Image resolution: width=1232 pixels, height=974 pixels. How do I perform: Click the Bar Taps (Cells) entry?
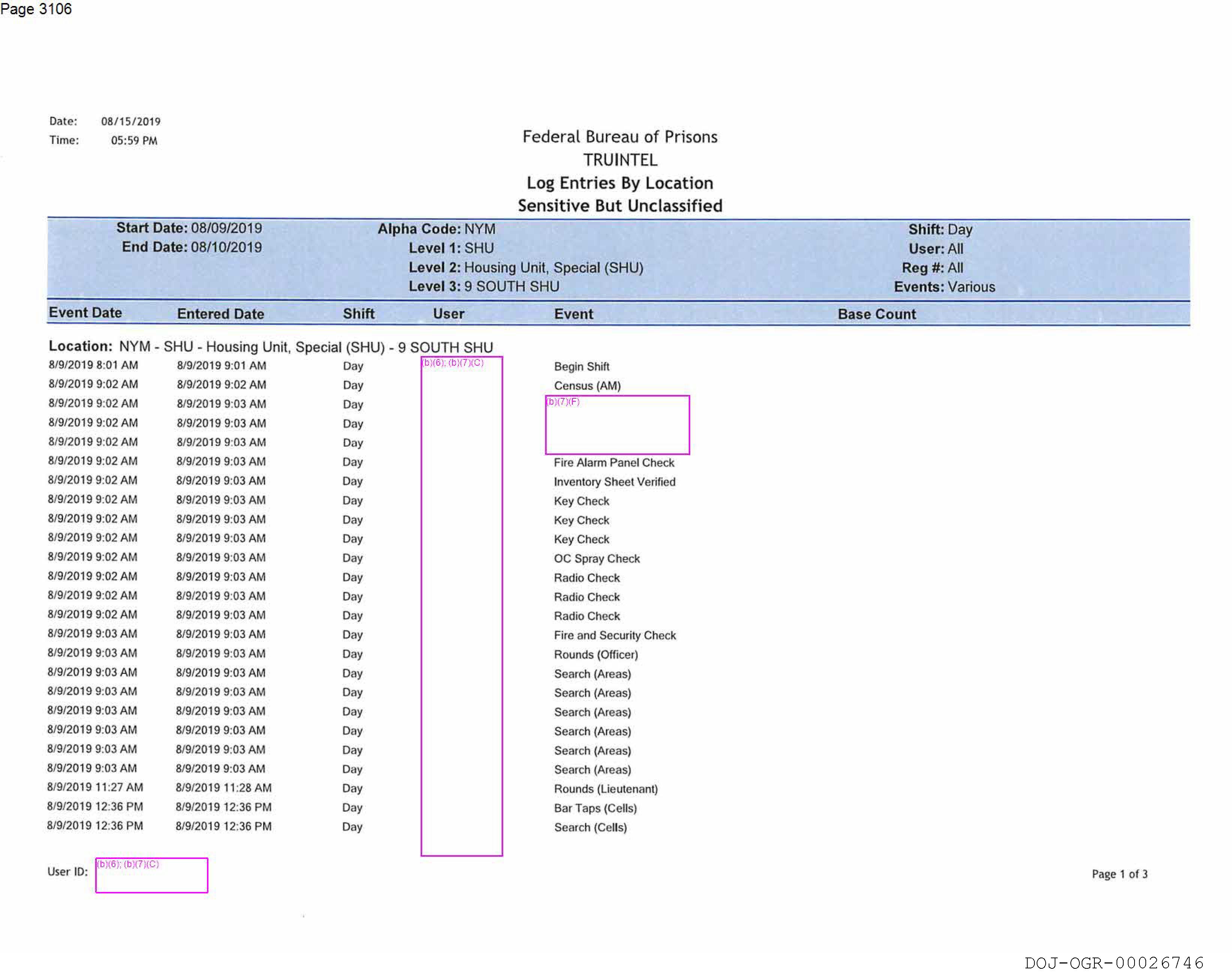tap(595, 808)
